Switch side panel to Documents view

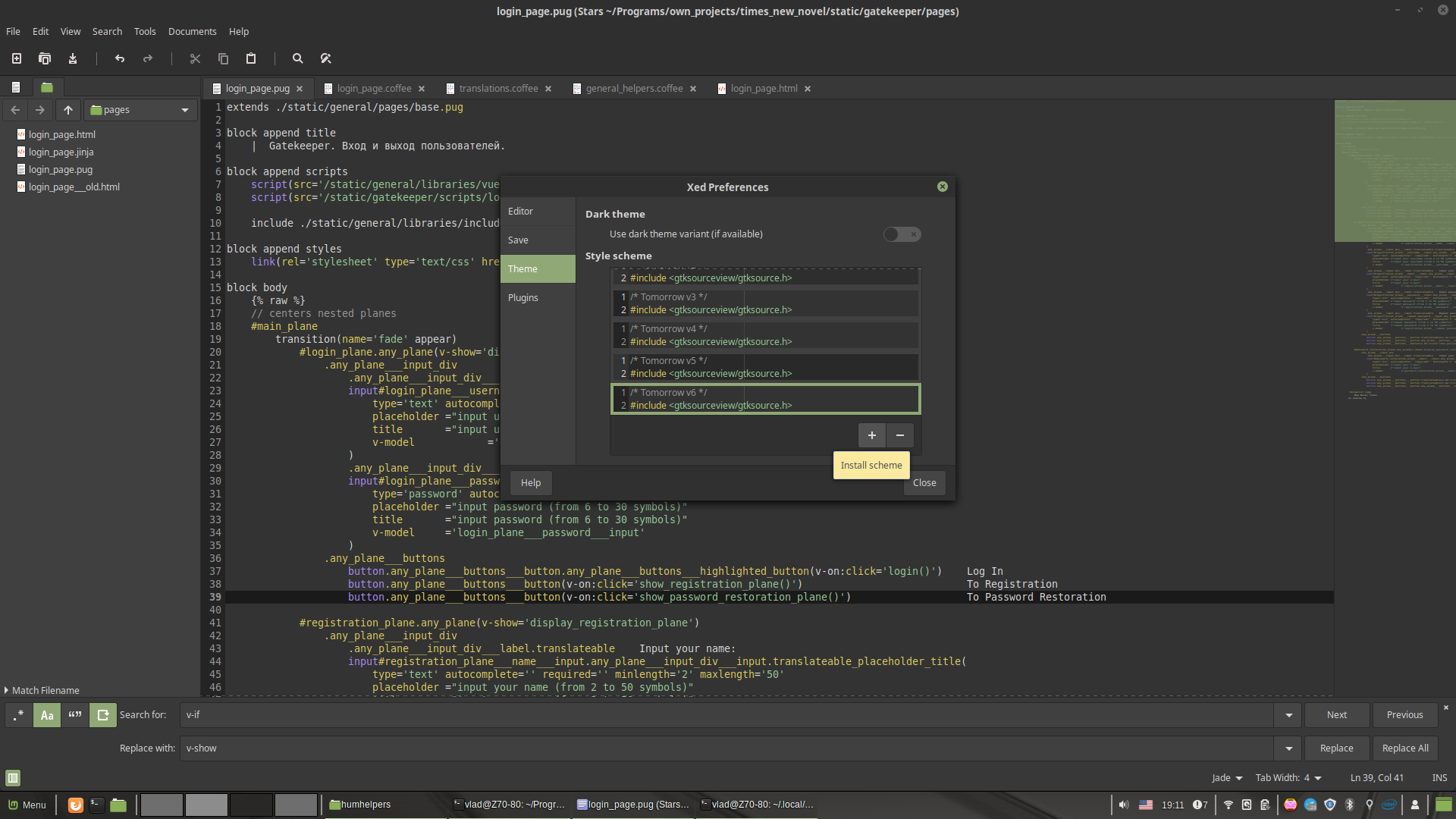tap(16, 87)
